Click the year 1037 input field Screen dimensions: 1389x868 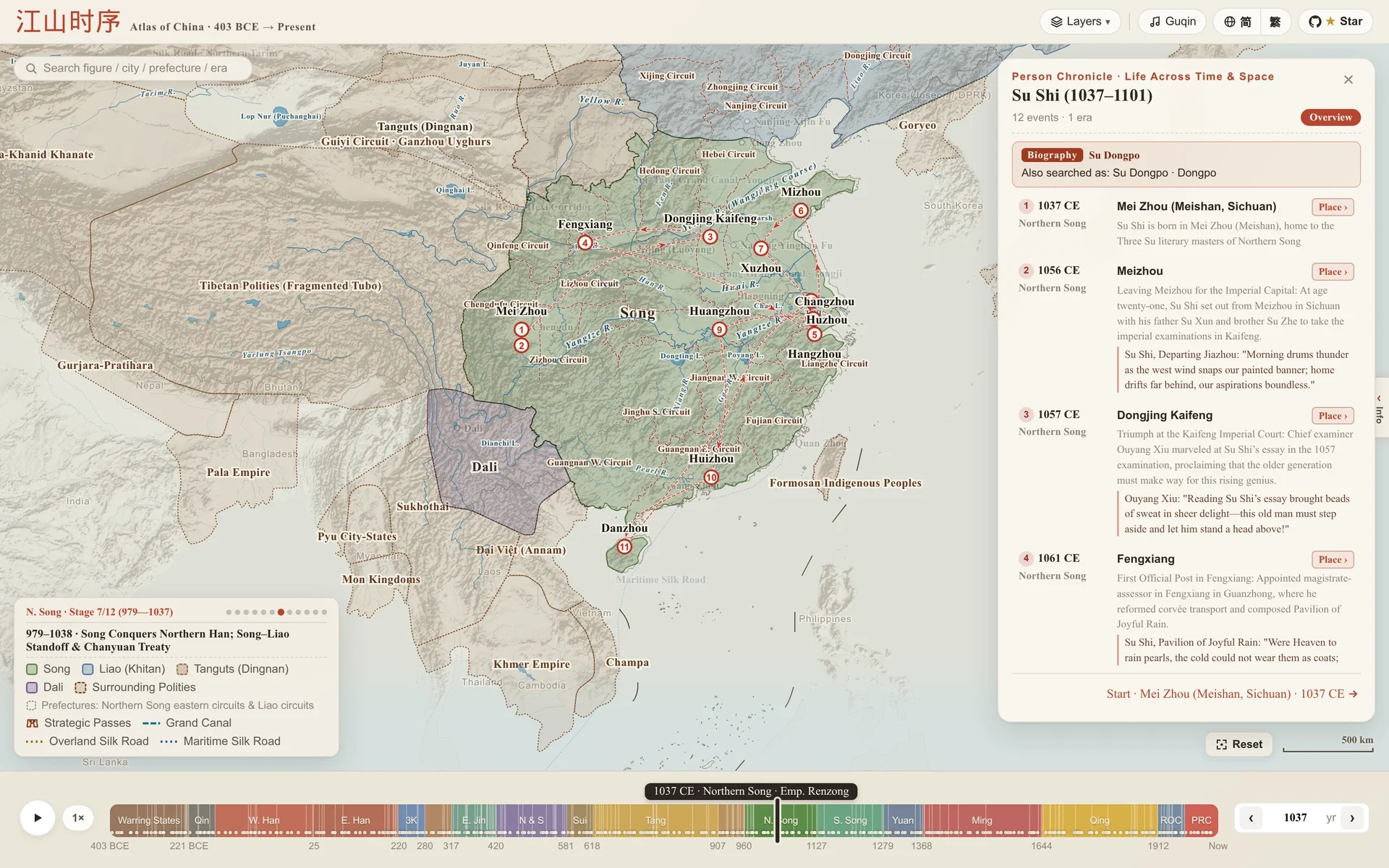pyautogui.click(x=1295, y=818)
